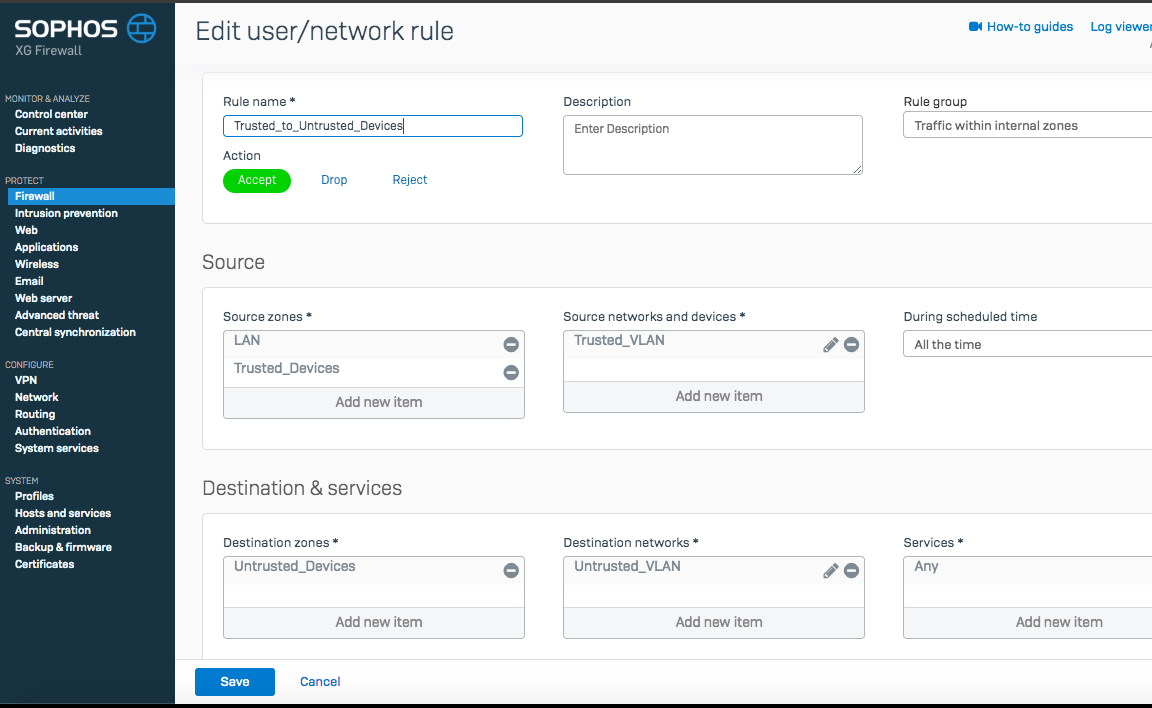Remove LAN from source zones

tap(511, 345)
